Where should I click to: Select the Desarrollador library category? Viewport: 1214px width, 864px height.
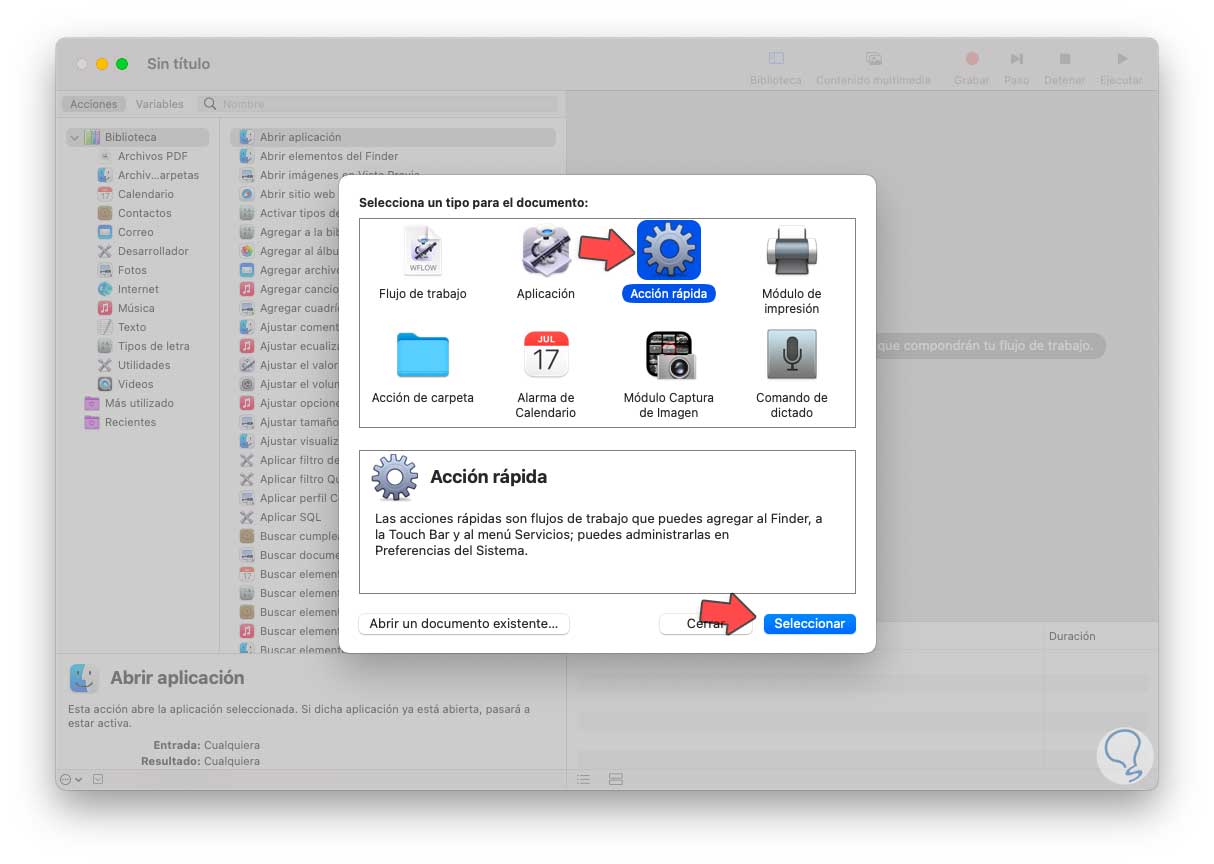point(153,251)
